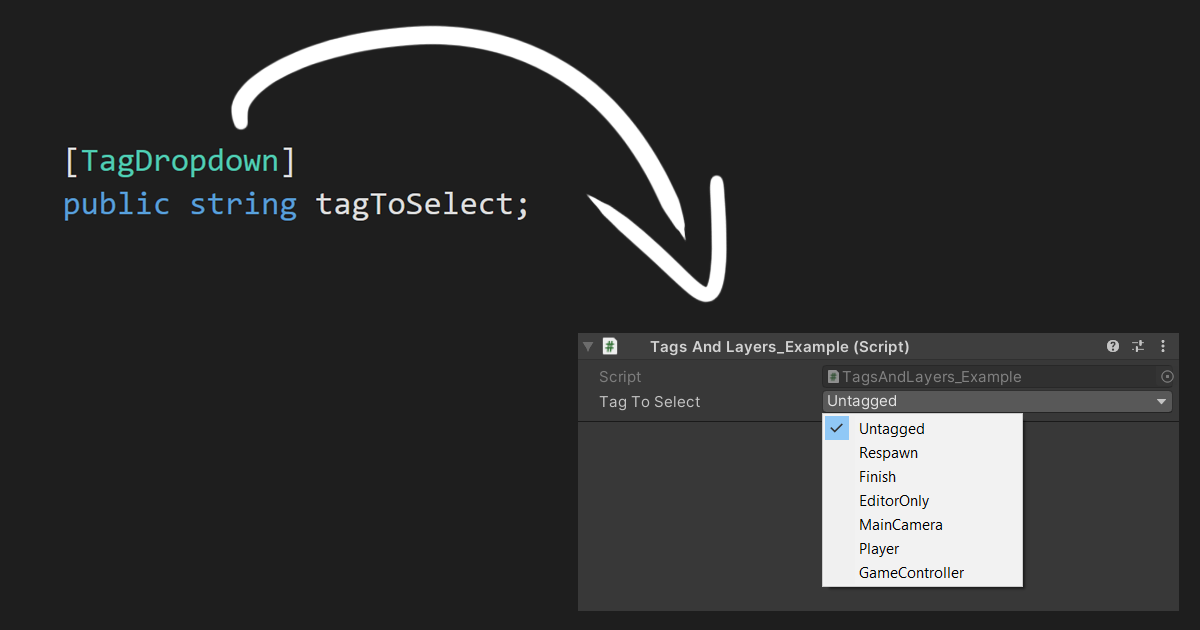Open the help documentation via the question mark icon
The height and width of the screenshot is (630, 1200).
pyautogui.click(x=1112, y=346)
